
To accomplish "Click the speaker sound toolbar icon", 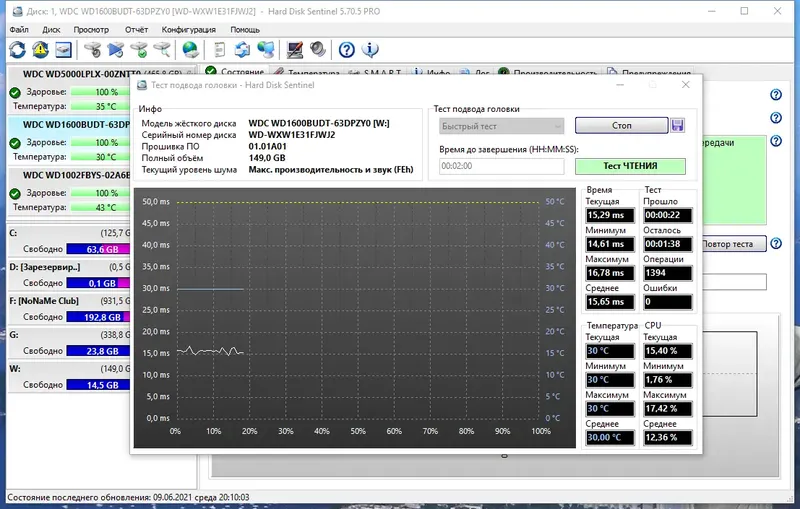I will tap(318, 49).
